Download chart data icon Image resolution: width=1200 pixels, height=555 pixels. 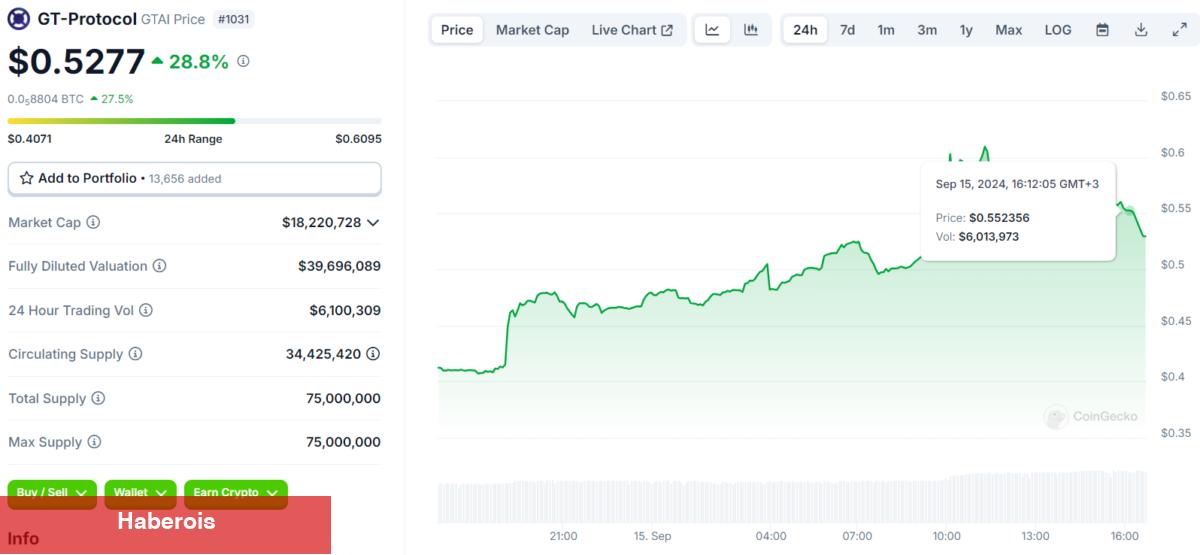(x=1141, y=30)
